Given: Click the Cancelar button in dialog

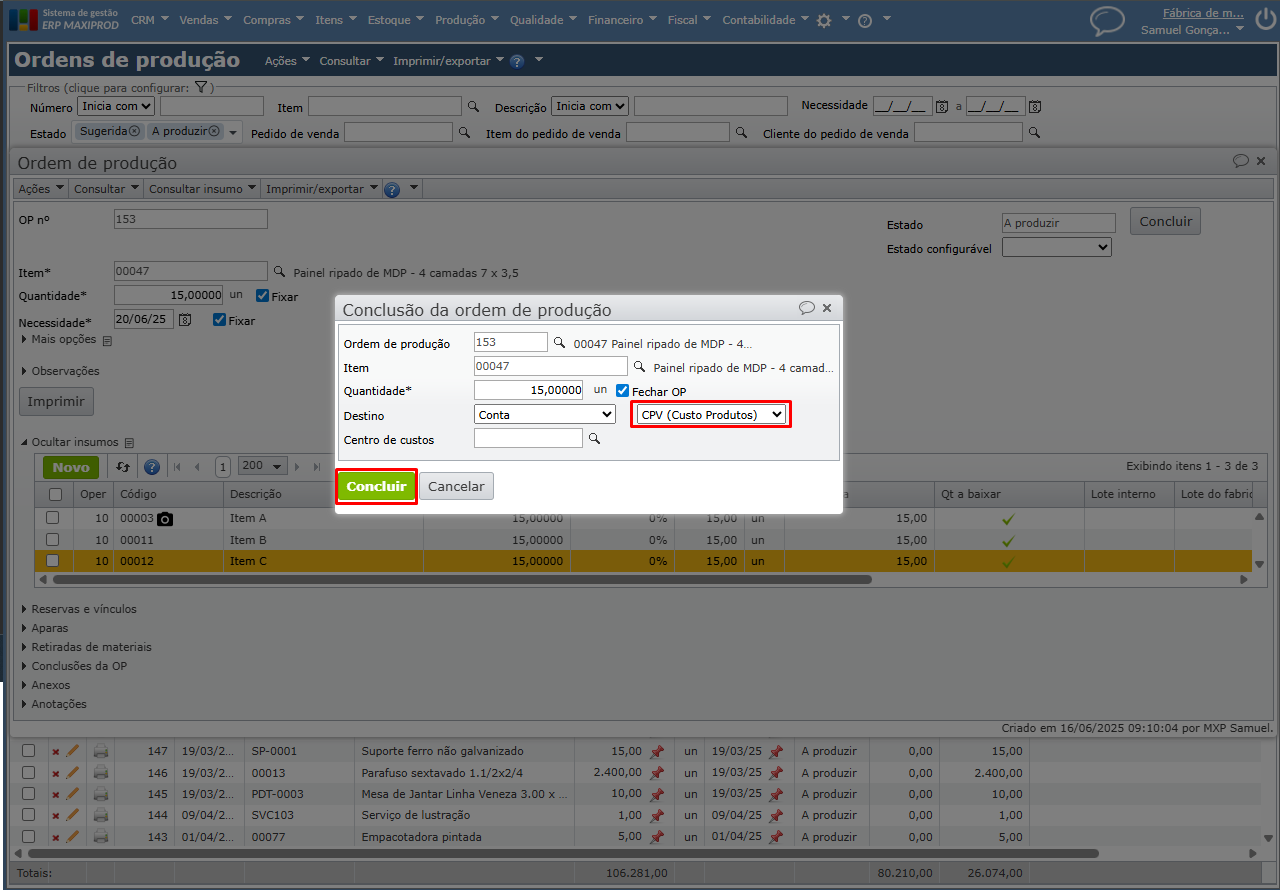Looking at the screenshot, I should [x=456, y=486].
